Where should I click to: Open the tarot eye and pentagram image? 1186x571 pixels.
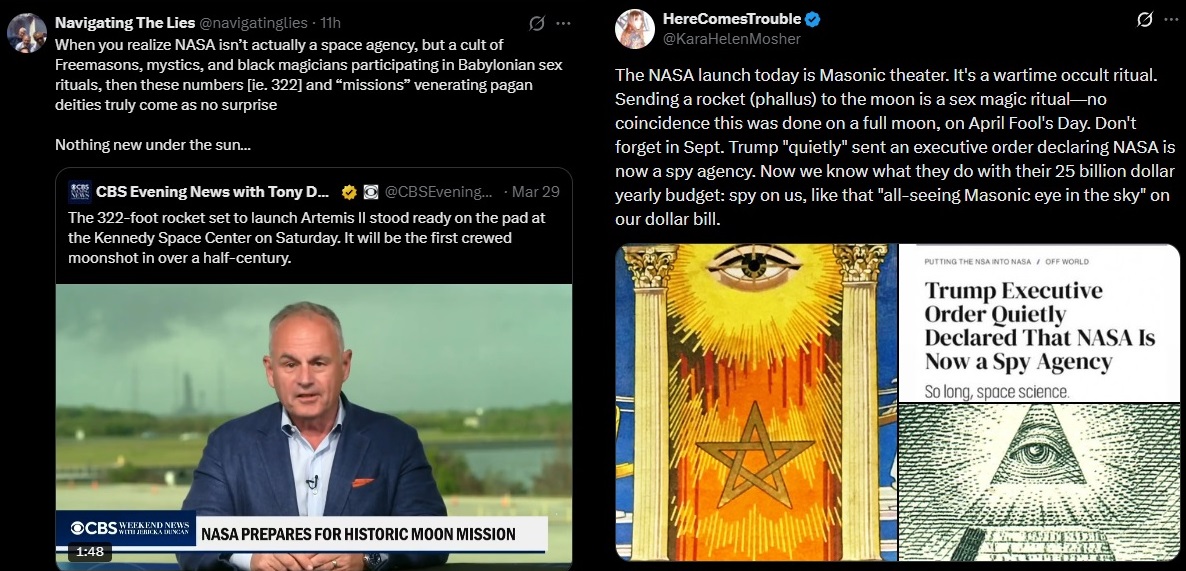(756, 402)
